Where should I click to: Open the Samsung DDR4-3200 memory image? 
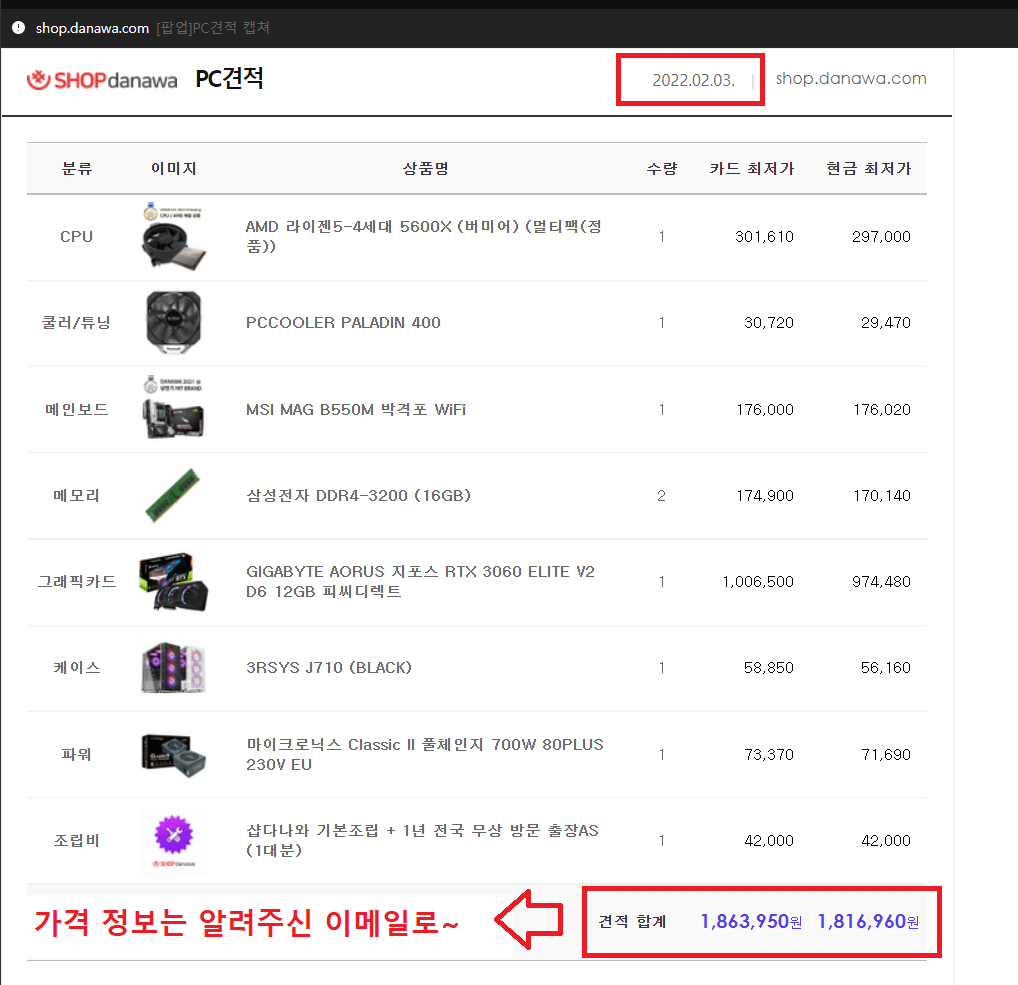[173, 495]
